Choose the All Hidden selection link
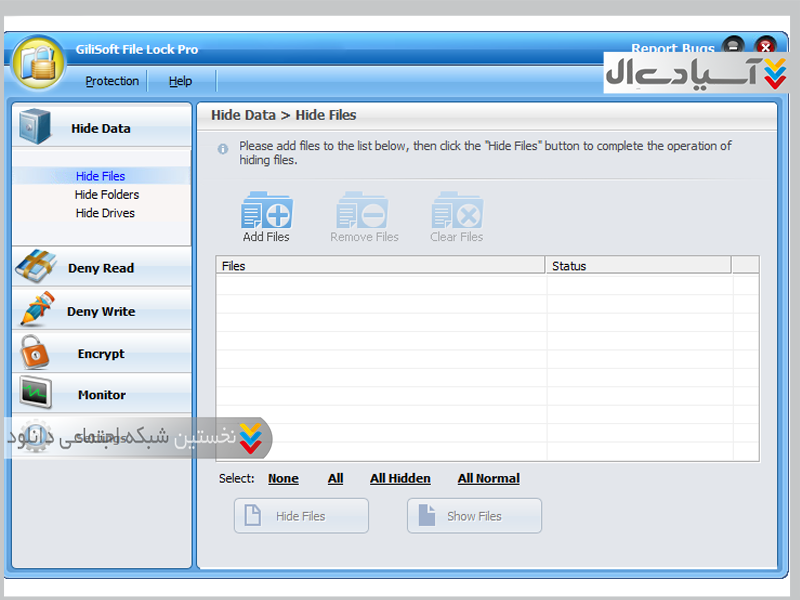Viewport: 800px width, 600px height. coord(400,479)
